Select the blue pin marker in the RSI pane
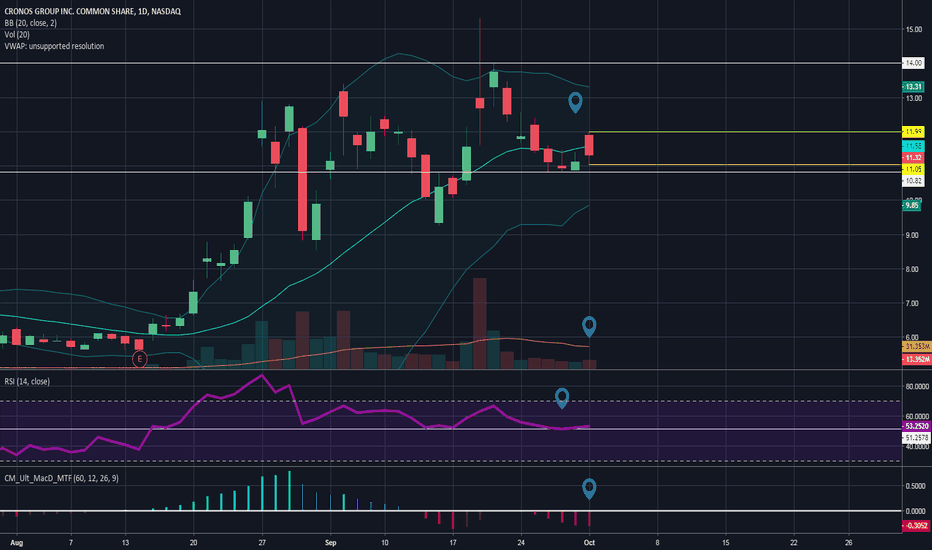 pos(562,398)
